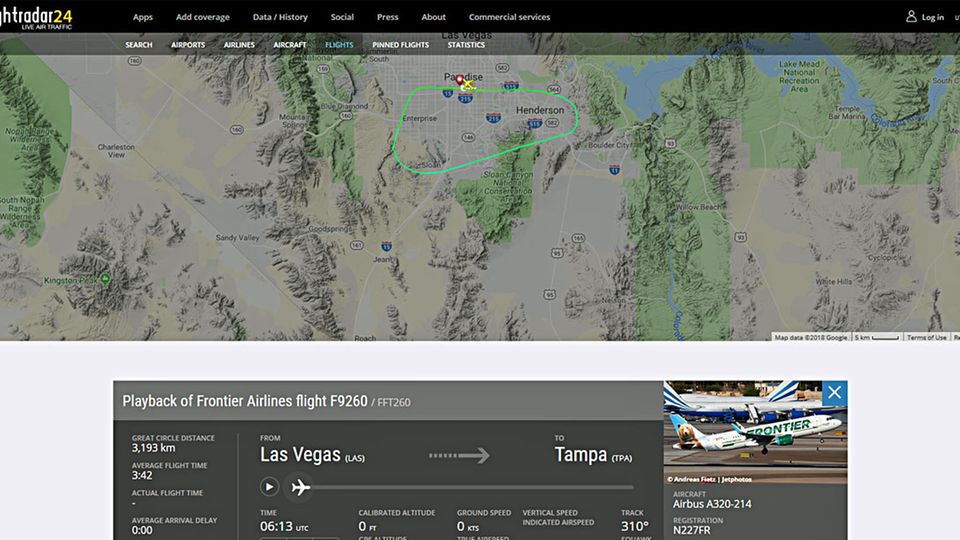Viewport: 960px width, 540px height.
Task: Open the Commercial services menu
Action: pyautogui.click(x=509, y=17)
